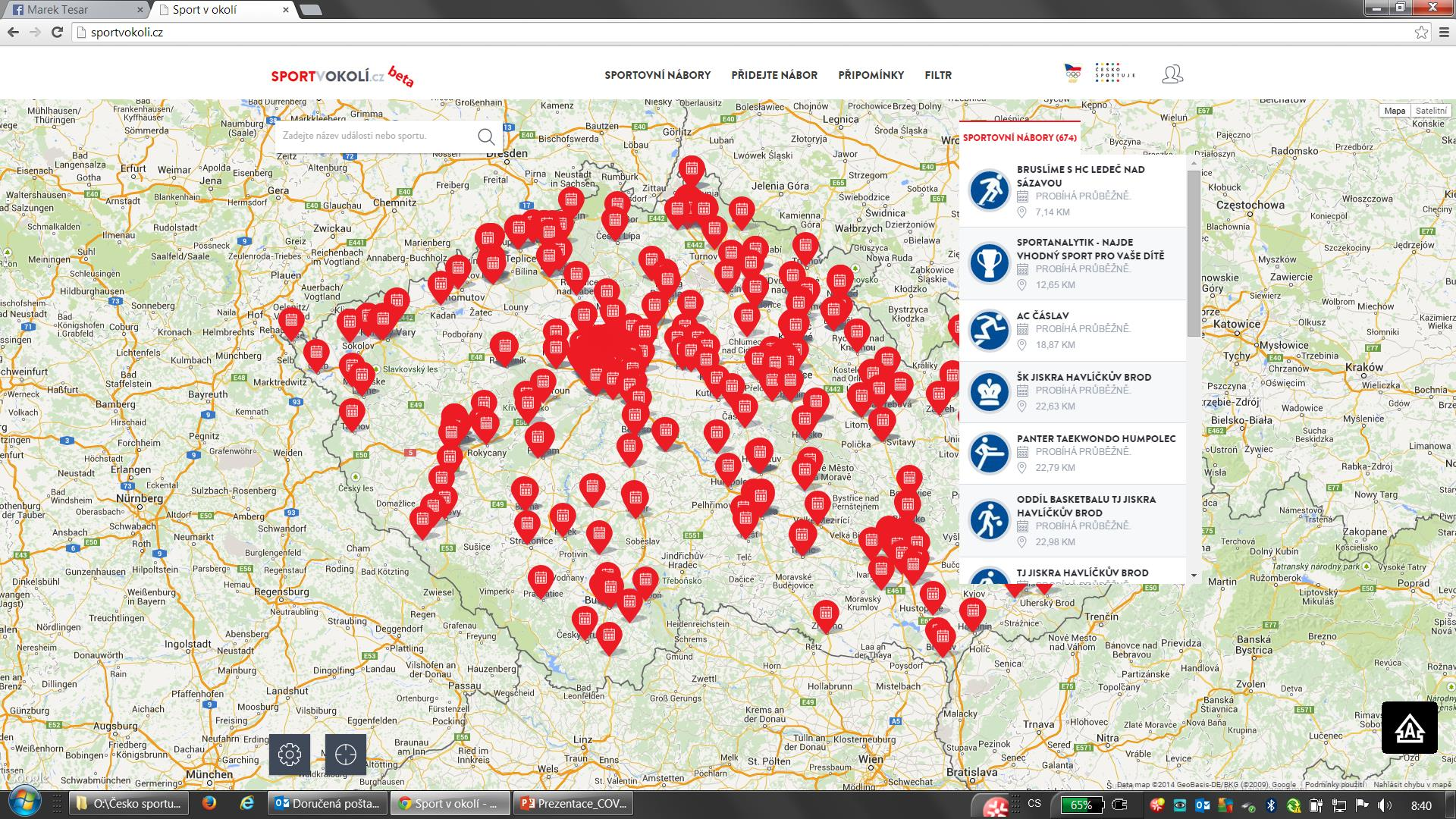Open the running athlete icon for AC Čáslav
Image resolution: width=1456 pixels, height=819 pixels.
point(989,330)
